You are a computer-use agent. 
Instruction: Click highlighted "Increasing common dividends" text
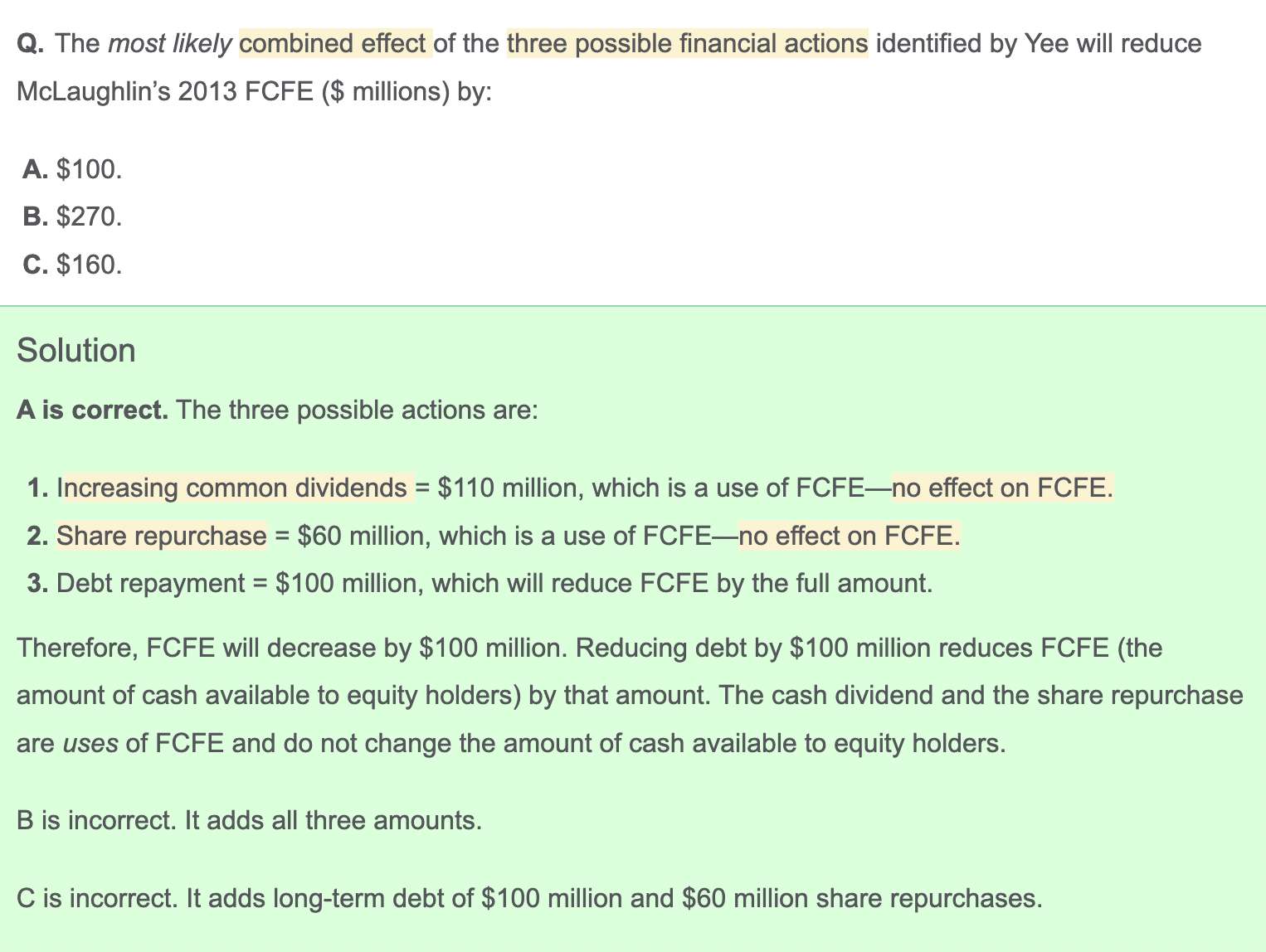click(x=235, y=488)
